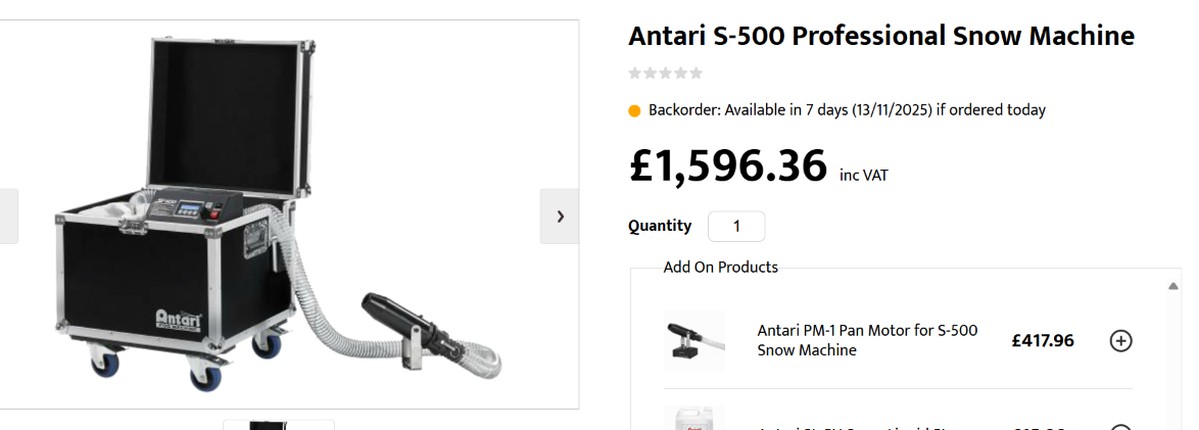Viewport: 1199px width, 430px height.
Task: Click the inc VAT label
Action: pyautogui.click(x=863, y=176)
